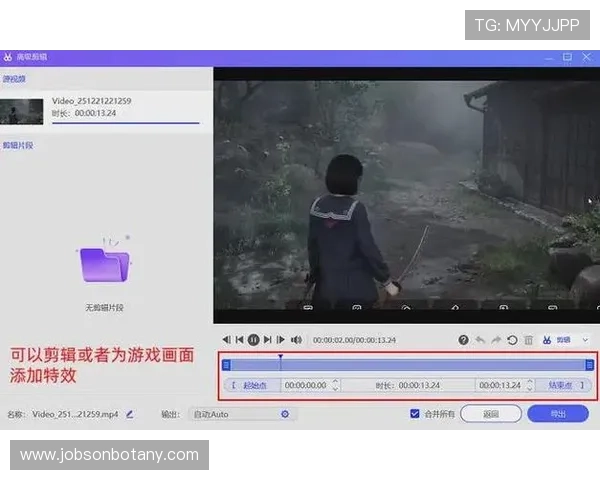Image resolution: width=600 pixels, height=480 pixels.
Task: Click the playback time 00:00:02.00/00:00:13.24
Action: click(354, 340)
